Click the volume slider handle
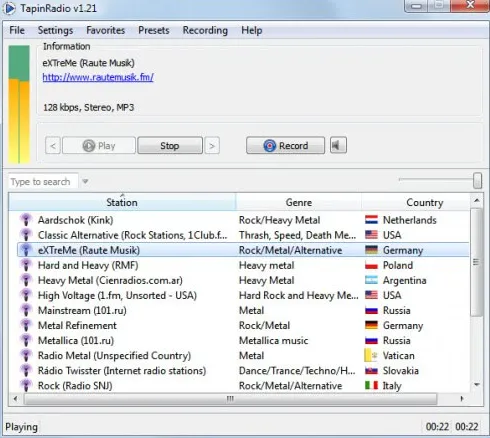The height and width of the screenshot is (438, 490). [477, 180]
